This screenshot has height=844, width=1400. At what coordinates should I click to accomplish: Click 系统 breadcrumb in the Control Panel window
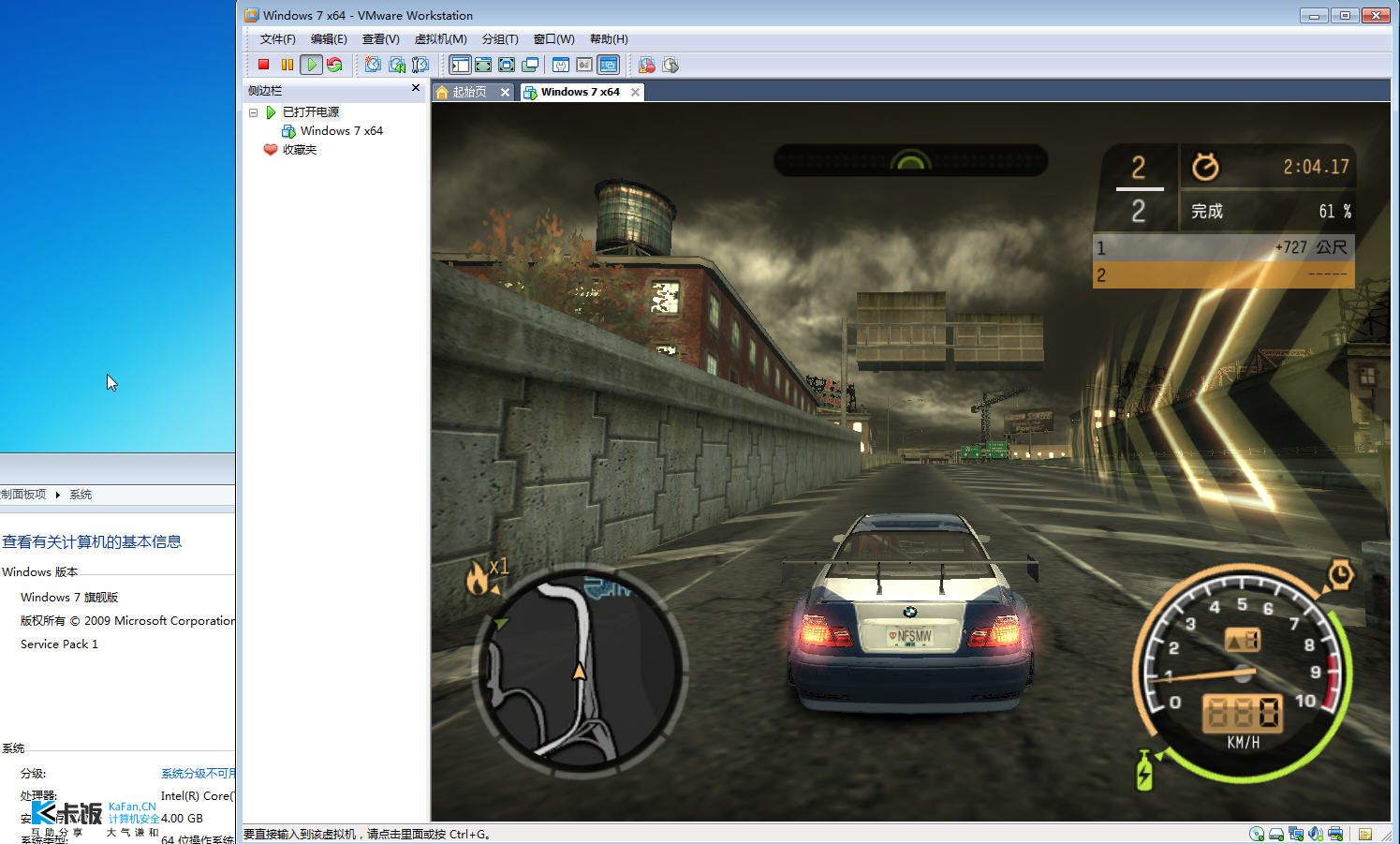tap(81, 495)
